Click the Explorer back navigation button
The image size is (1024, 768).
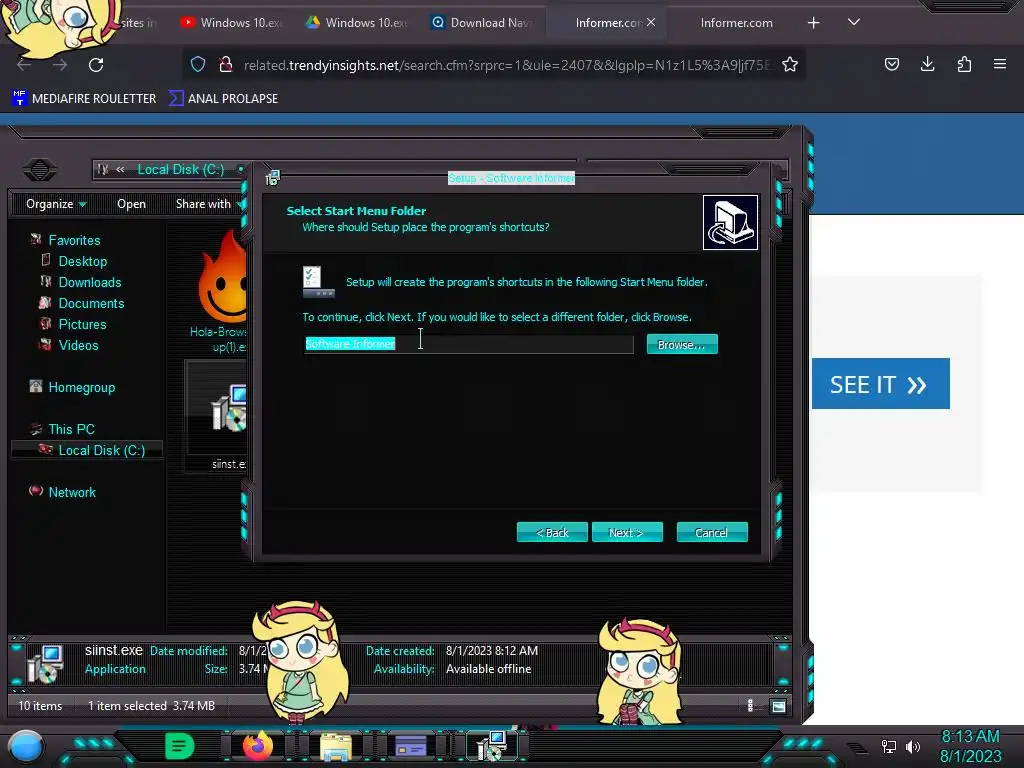[39, 170]
